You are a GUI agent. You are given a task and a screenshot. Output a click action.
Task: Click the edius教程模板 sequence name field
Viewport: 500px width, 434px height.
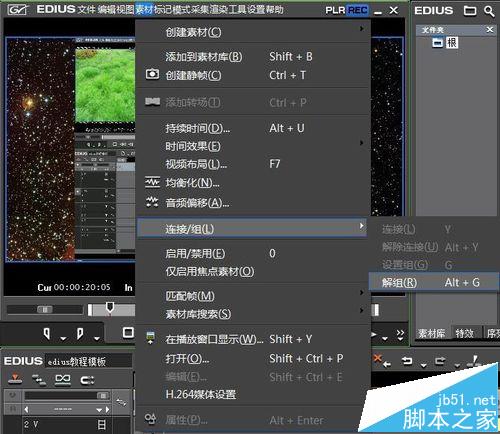[x=88, y=361]
